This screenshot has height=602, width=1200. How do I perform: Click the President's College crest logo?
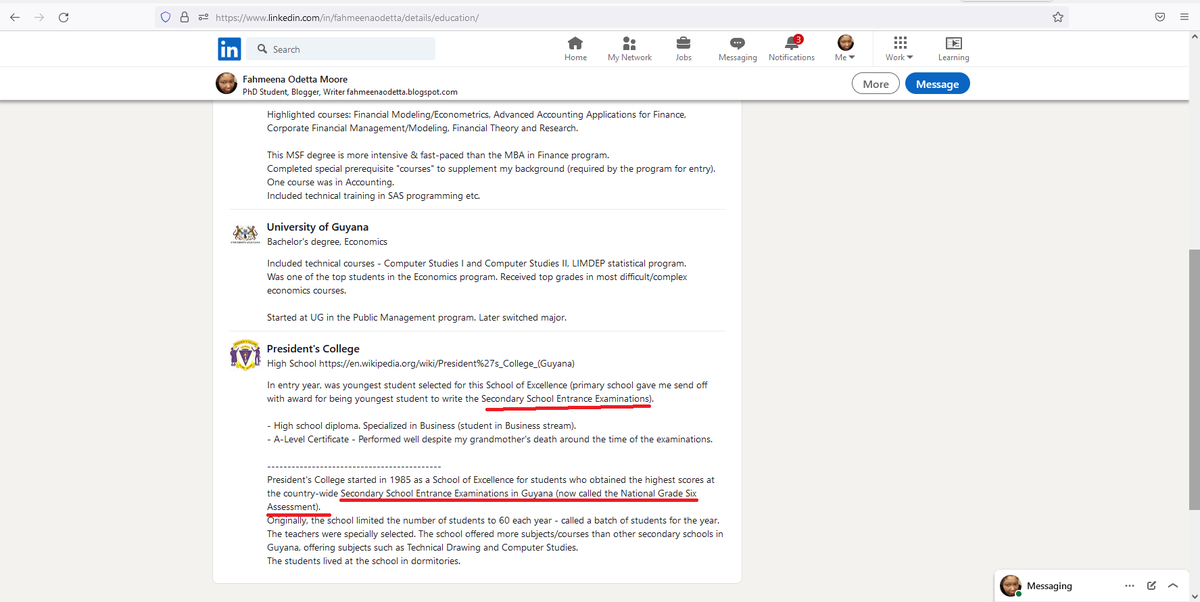[244, 356]
